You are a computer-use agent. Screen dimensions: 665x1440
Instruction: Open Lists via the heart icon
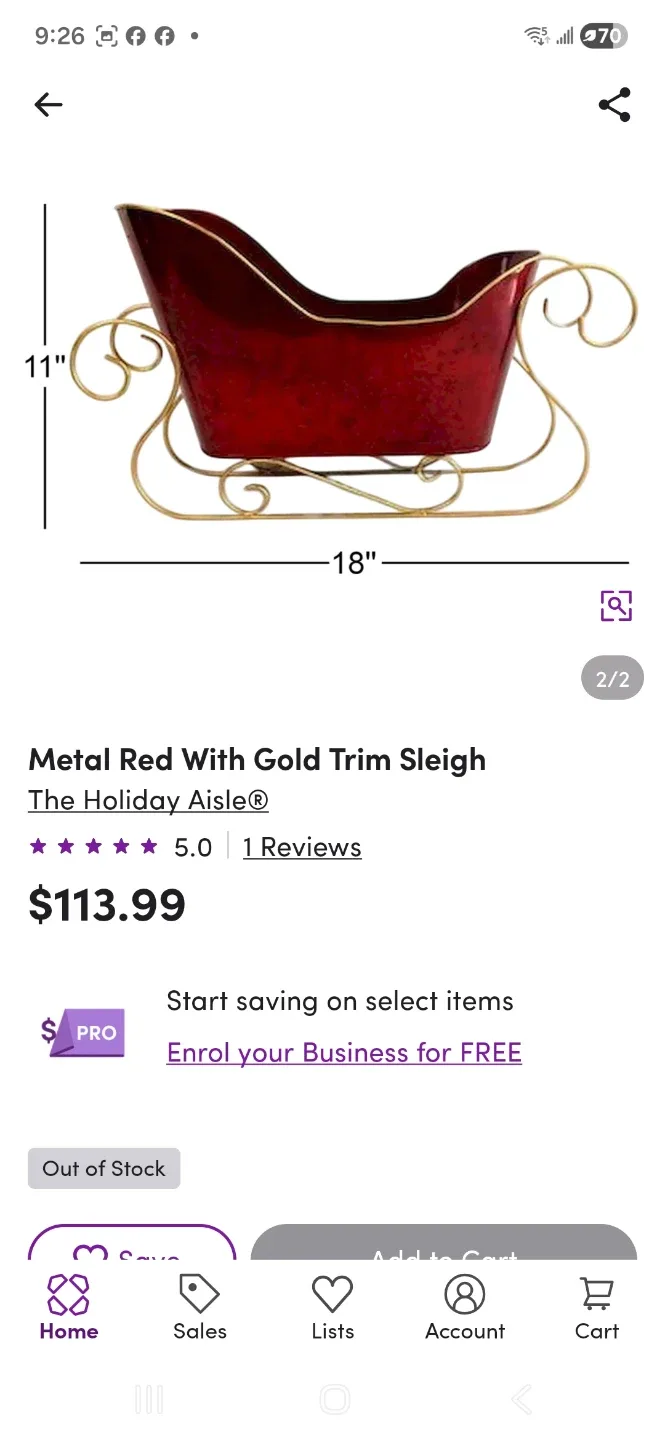pyautogui.click(x=332, y=1295)
